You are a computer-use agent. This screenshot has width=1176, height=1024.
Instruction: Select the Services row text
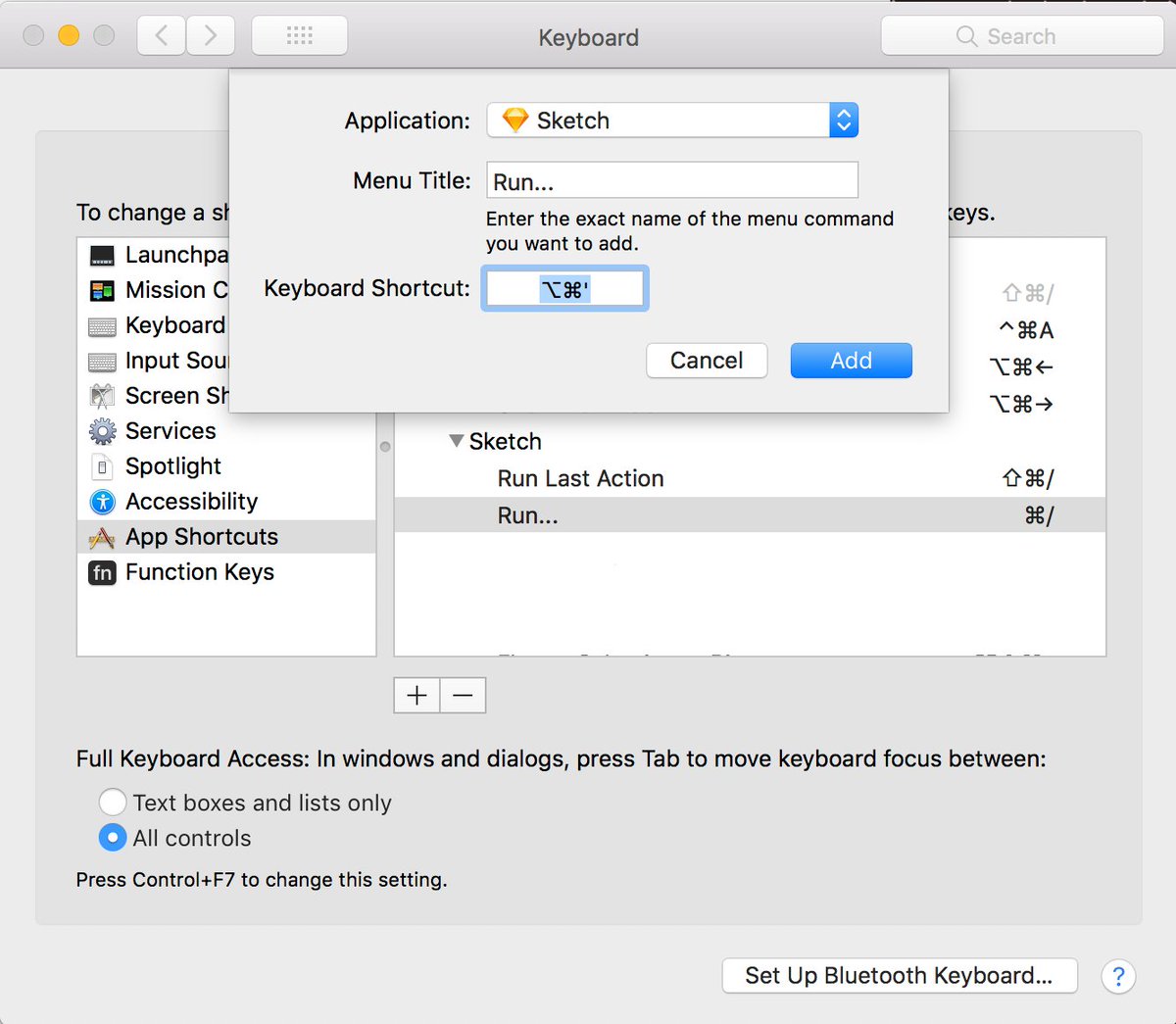pyautogui.click(x=171, y=431)
